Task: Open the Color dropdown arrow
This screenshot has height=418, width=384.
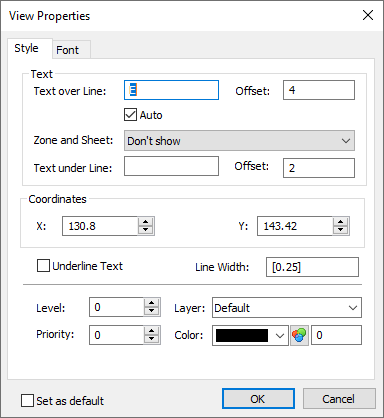Action: (x=280, y=336)
